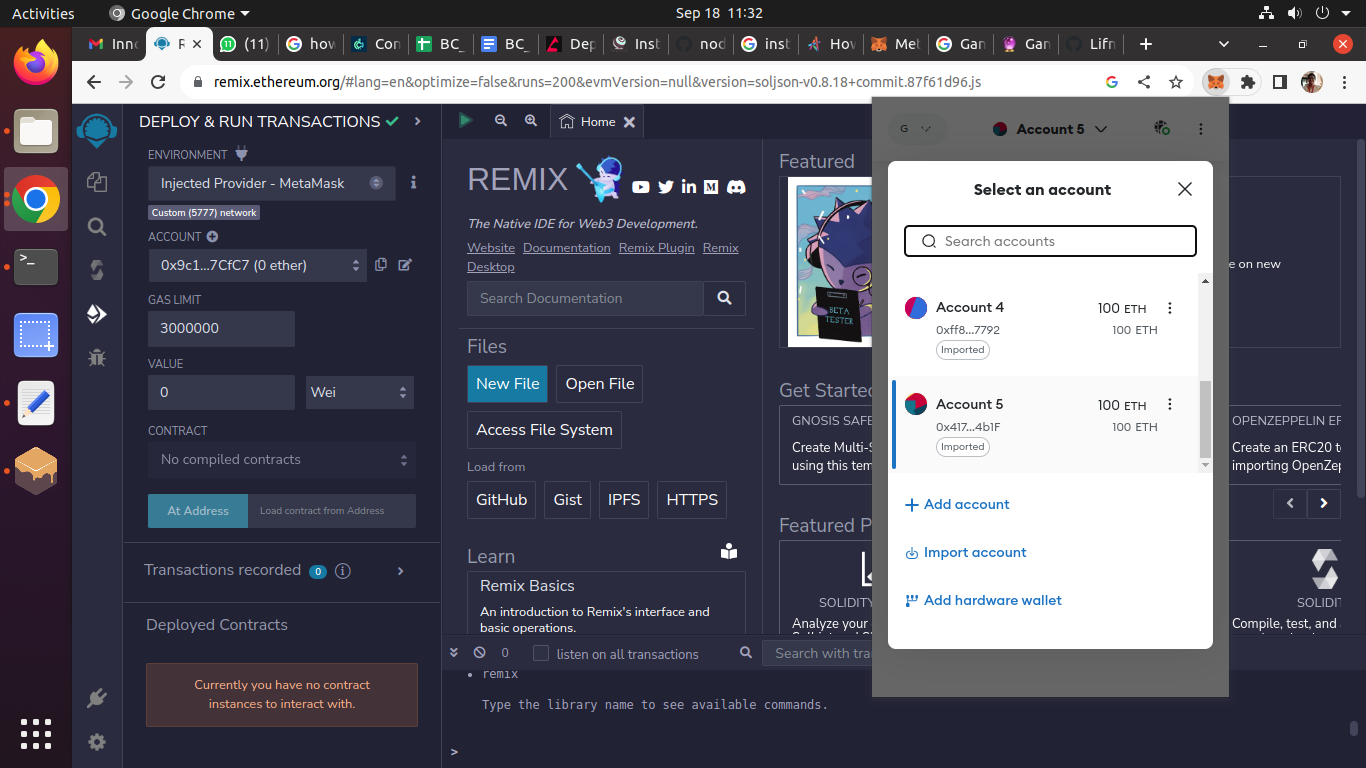The width and height of the screenshot is (1366, 768).
Task: Click the MetaMask fox extension icon
Action: click(x=1216, y=82)
